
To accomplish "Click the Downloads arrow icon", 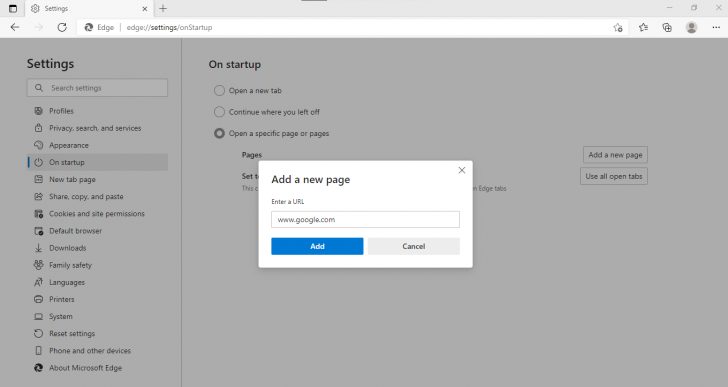I will [x=39, y=248].
